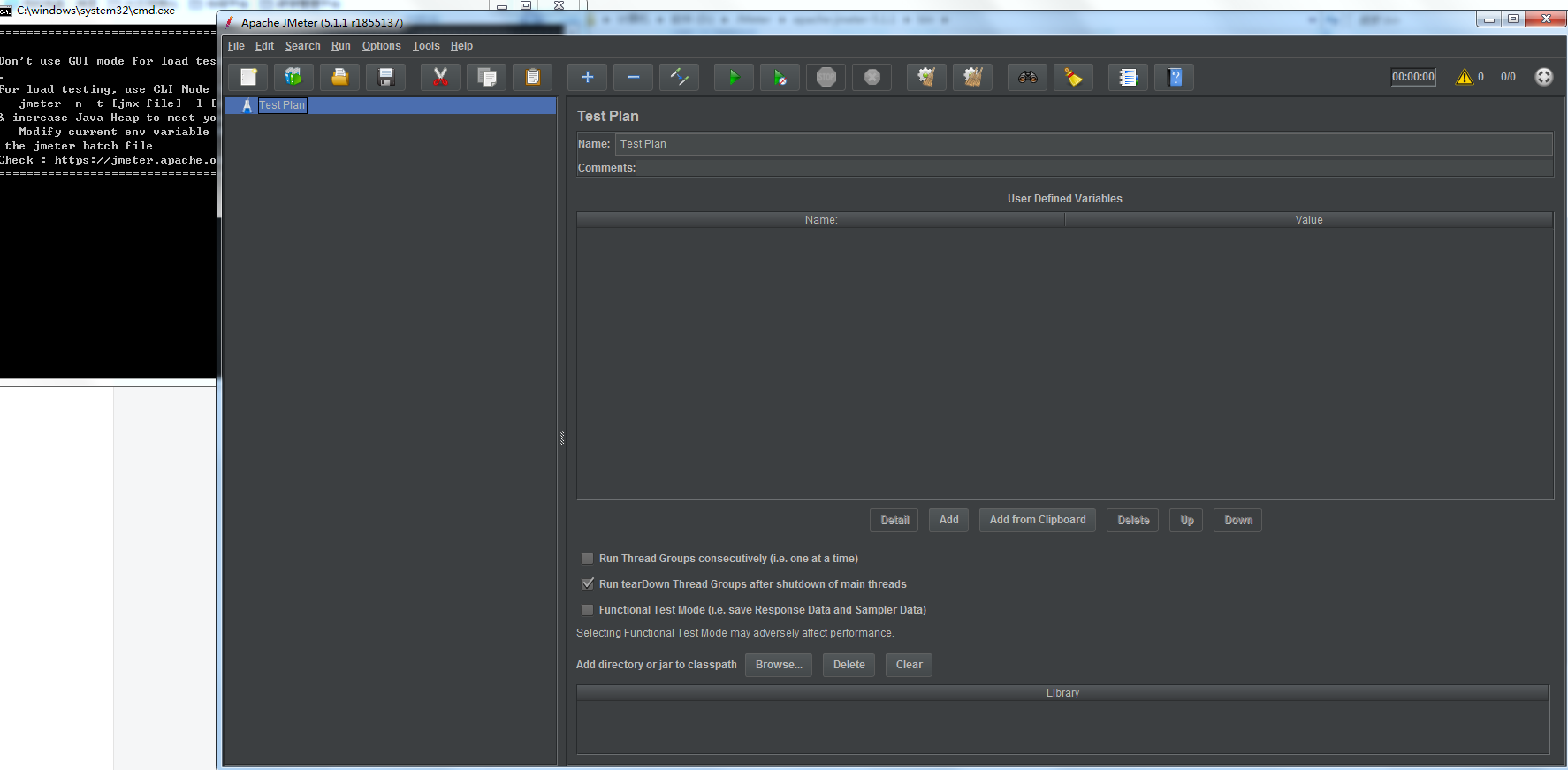Viewport: 1568px width, 770px height.
Task: Enable Functional Test Mode checkbox
Action: 587,610
